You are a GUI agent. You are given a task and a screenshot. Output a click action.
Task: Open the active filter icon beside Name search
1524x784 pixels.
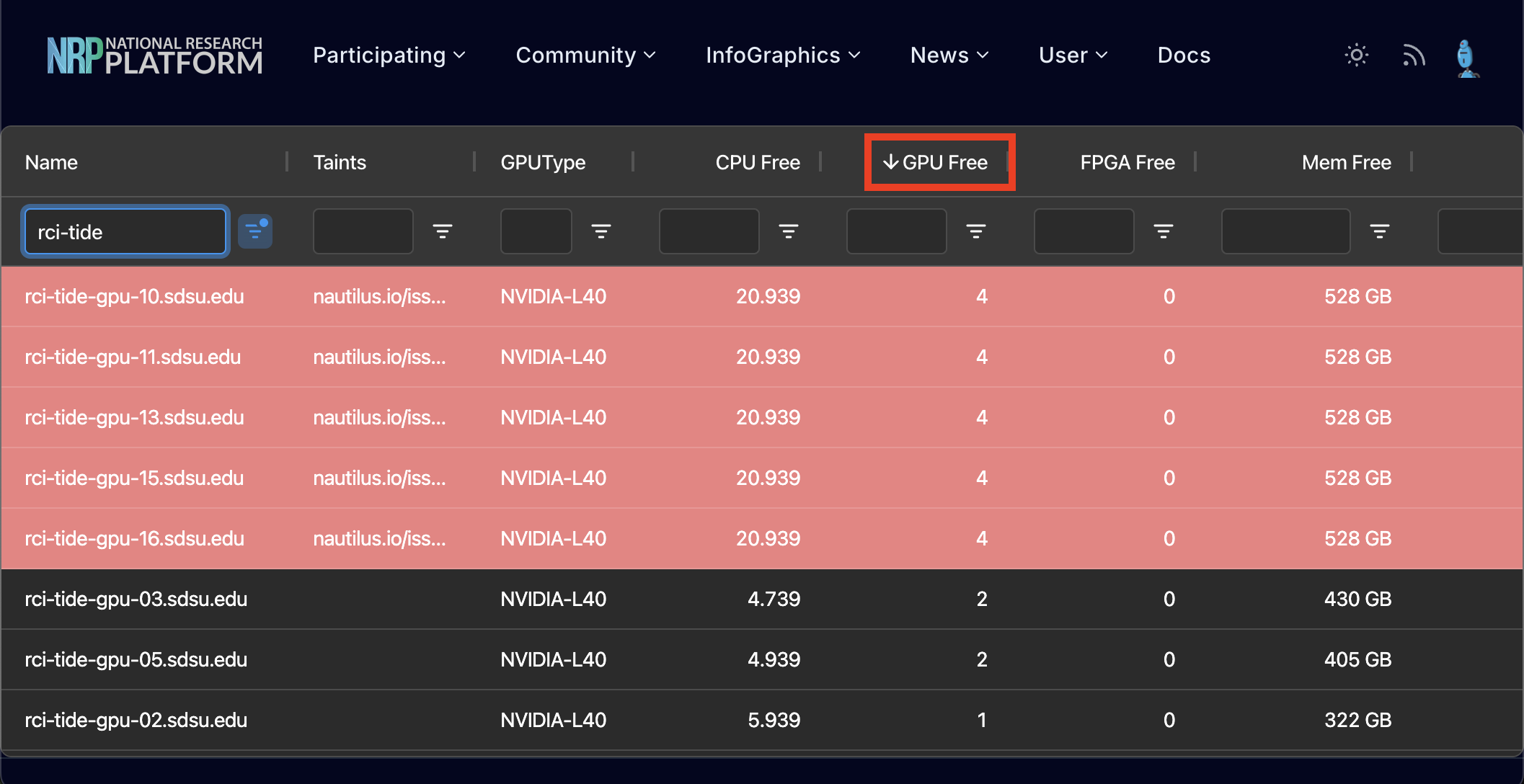(x=255, y=231)
